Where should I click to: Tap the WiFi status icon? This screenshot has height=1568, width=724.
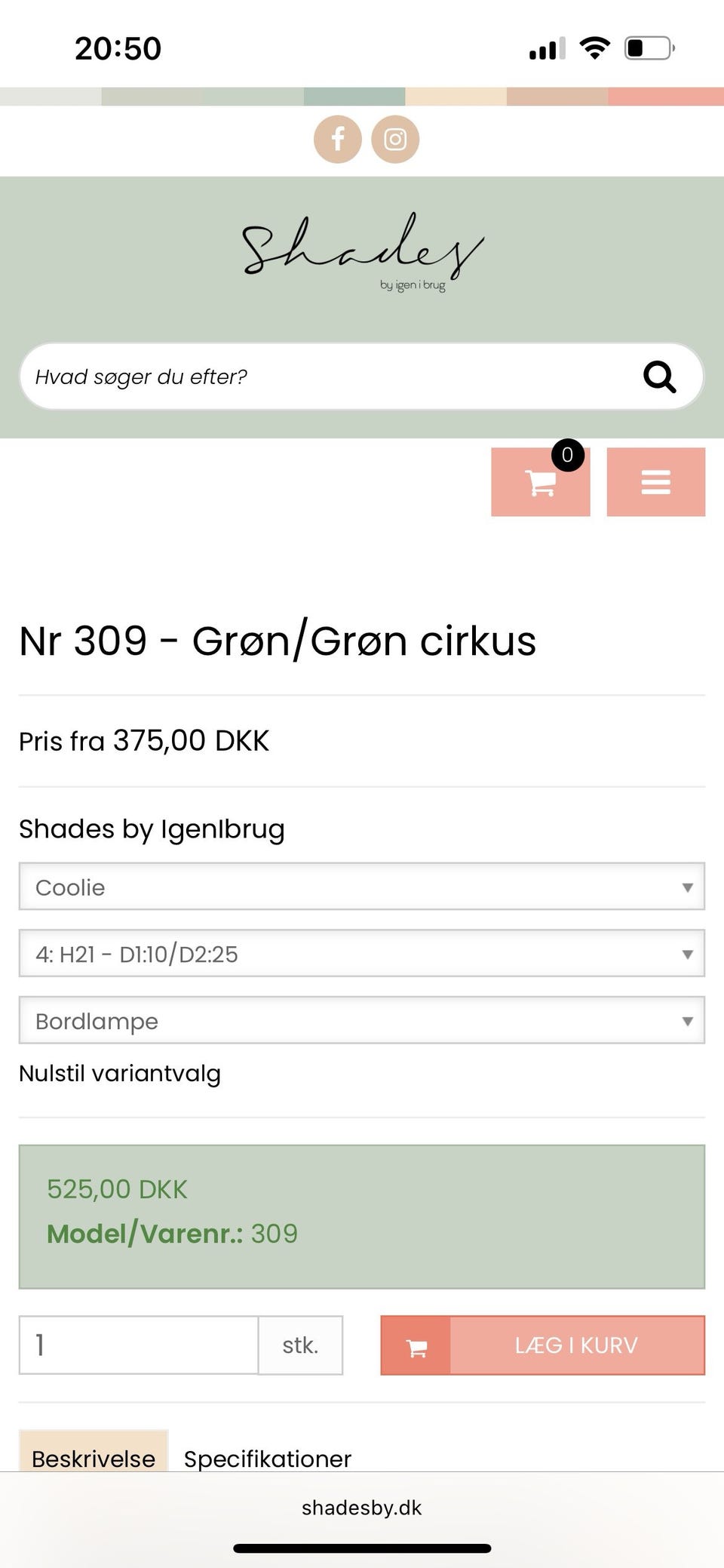point(594,48)
